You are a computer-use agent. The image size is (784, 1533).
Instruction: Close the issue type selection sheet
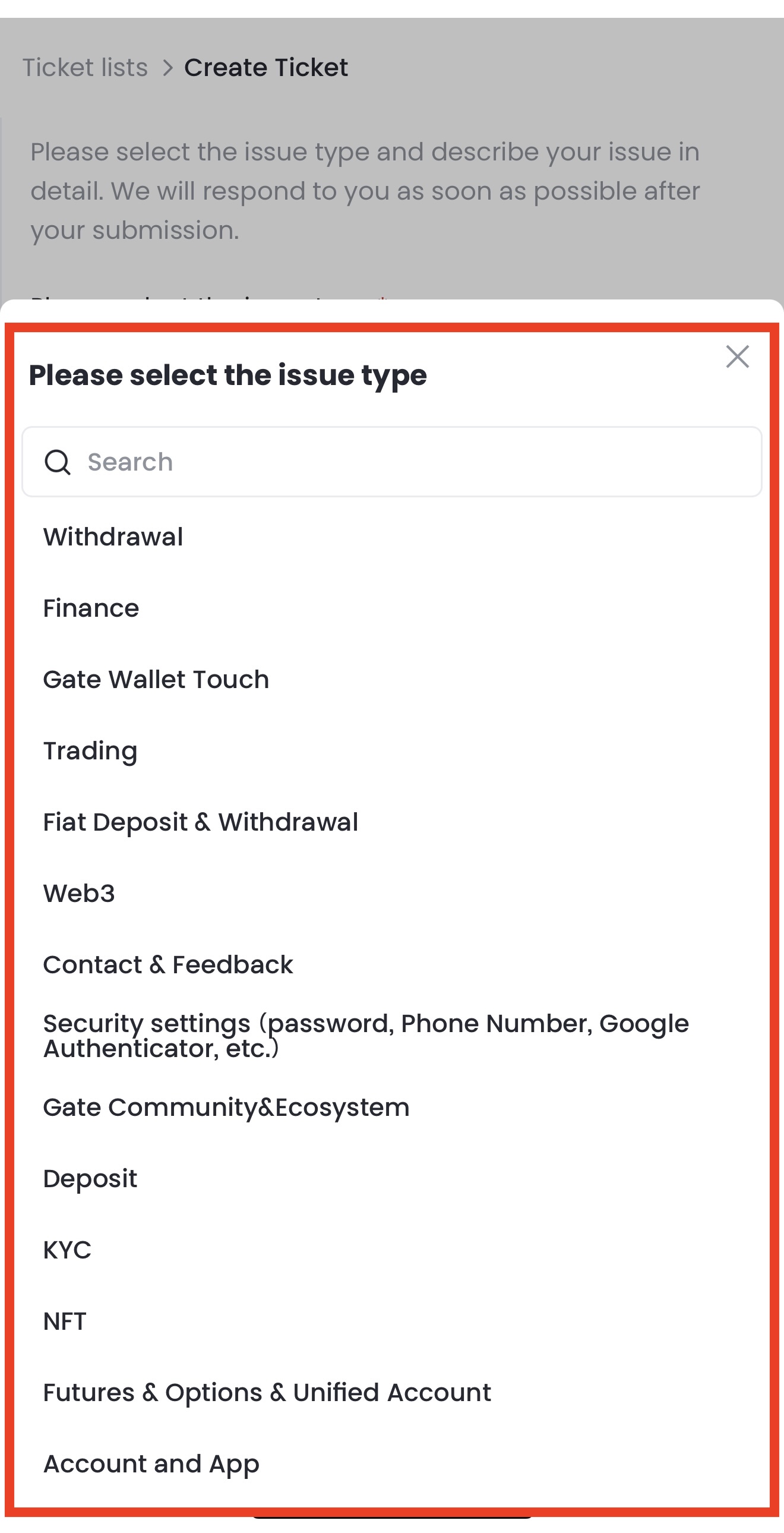pos(737,357)
